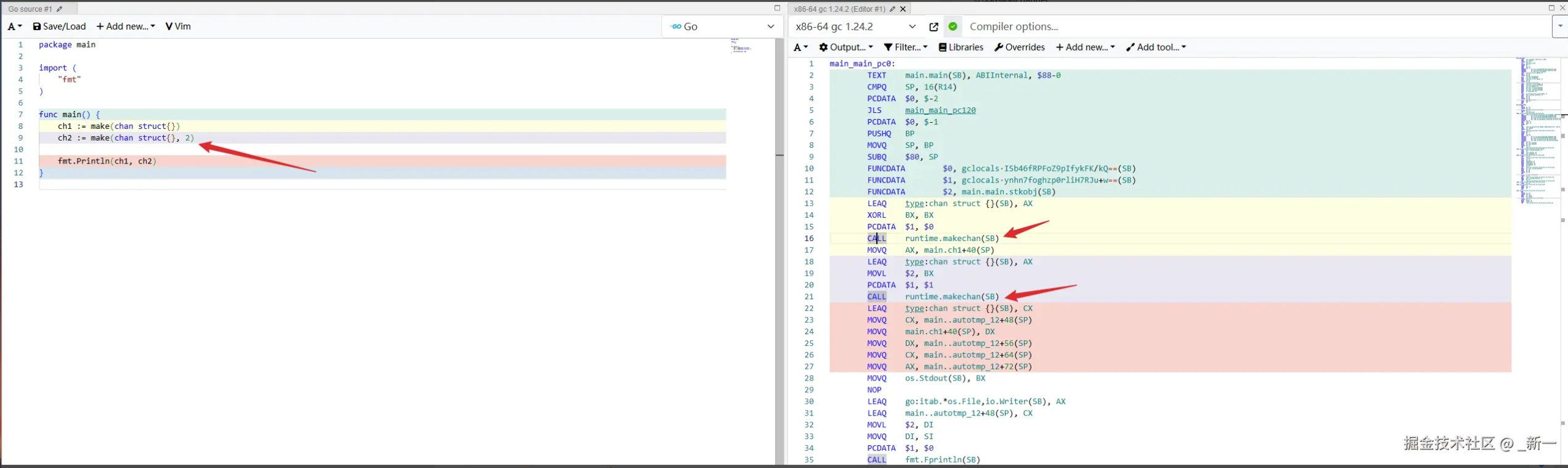Click the green compilation status check icon

click(953, 27)
